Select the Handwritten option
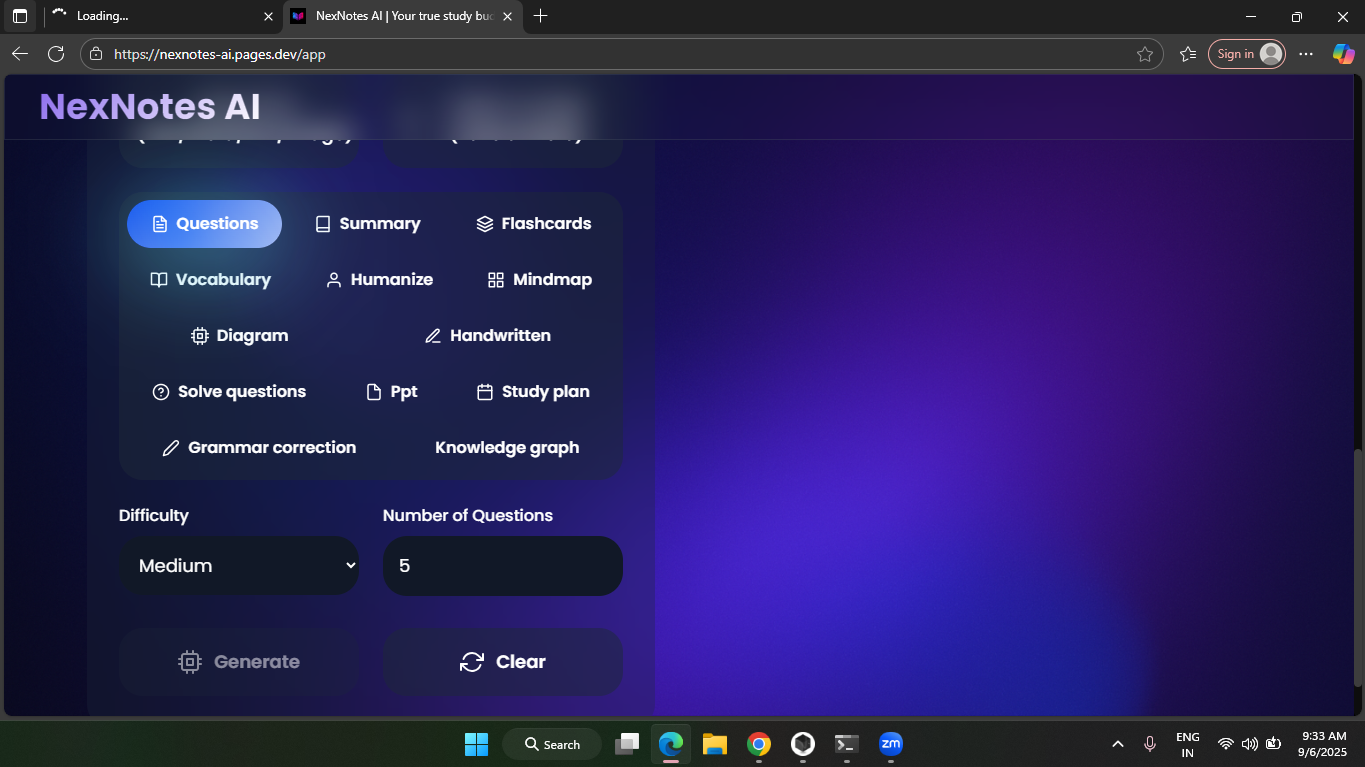 click(x=488, y=336)
